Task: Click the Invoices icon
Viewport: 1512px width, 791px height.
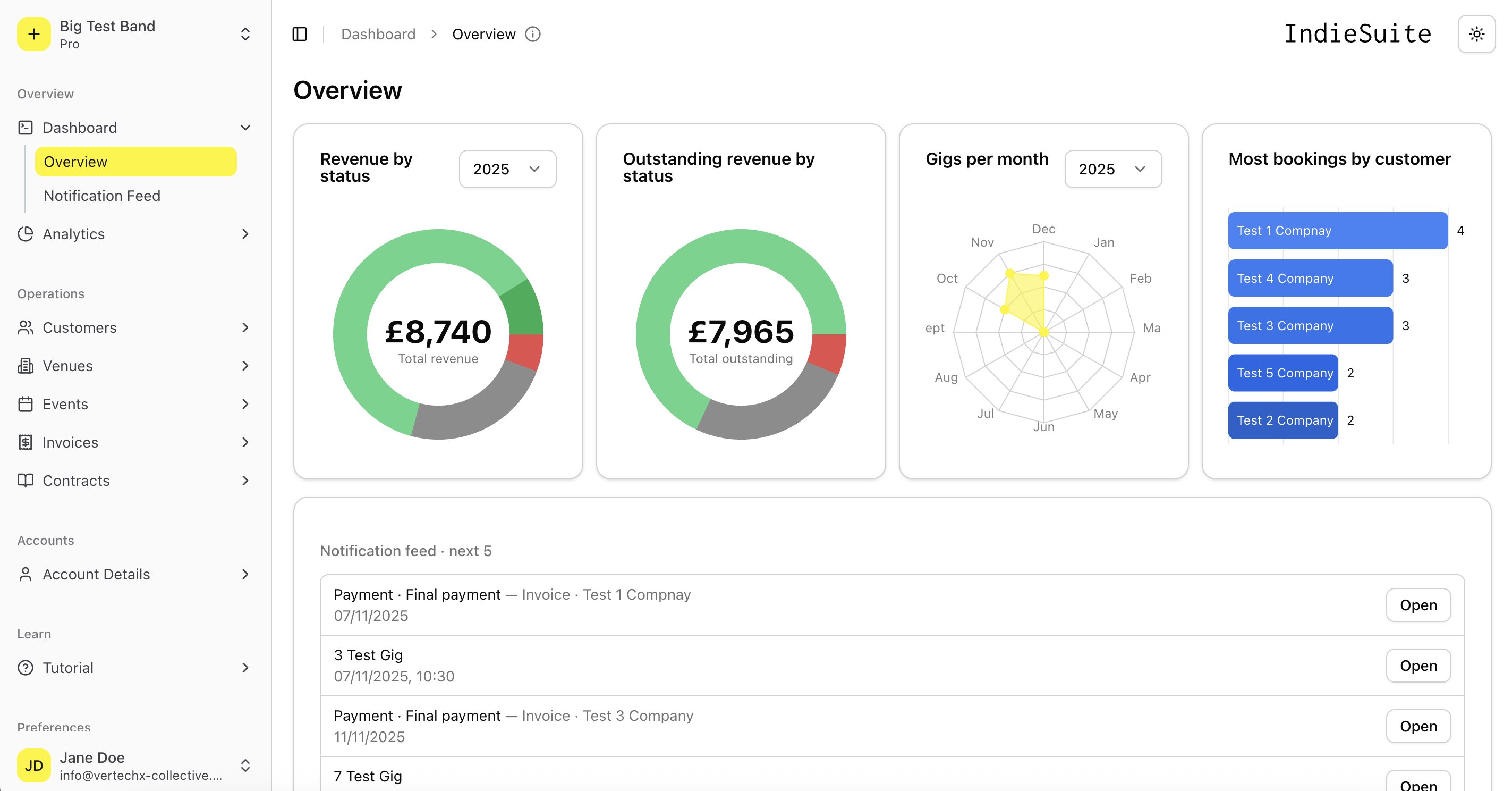Action: click(26, 442)
